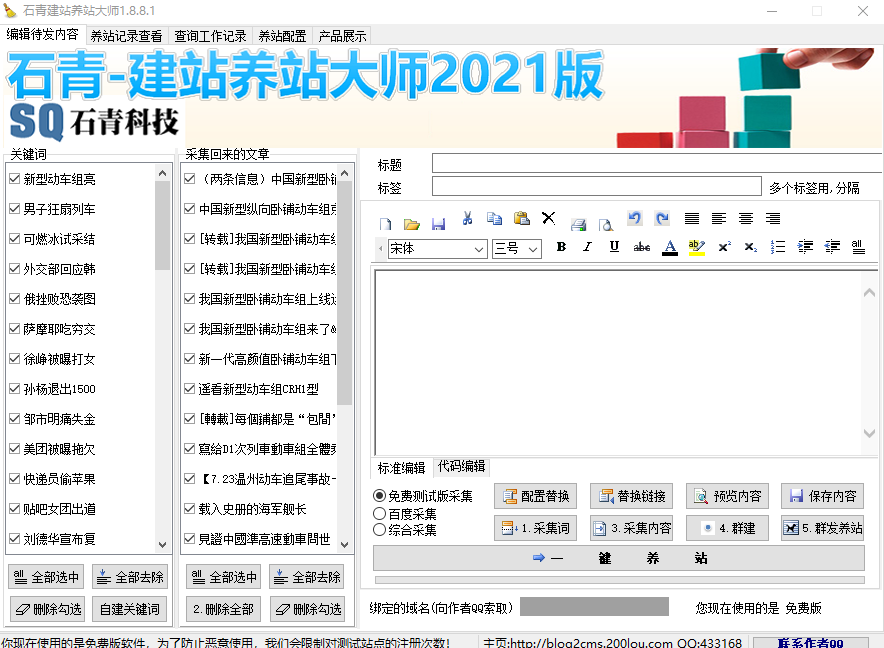The width and height of the screenshot is (884, 648).
Task: Click the paste clipboard icon
Action: [x=521, y=218]
